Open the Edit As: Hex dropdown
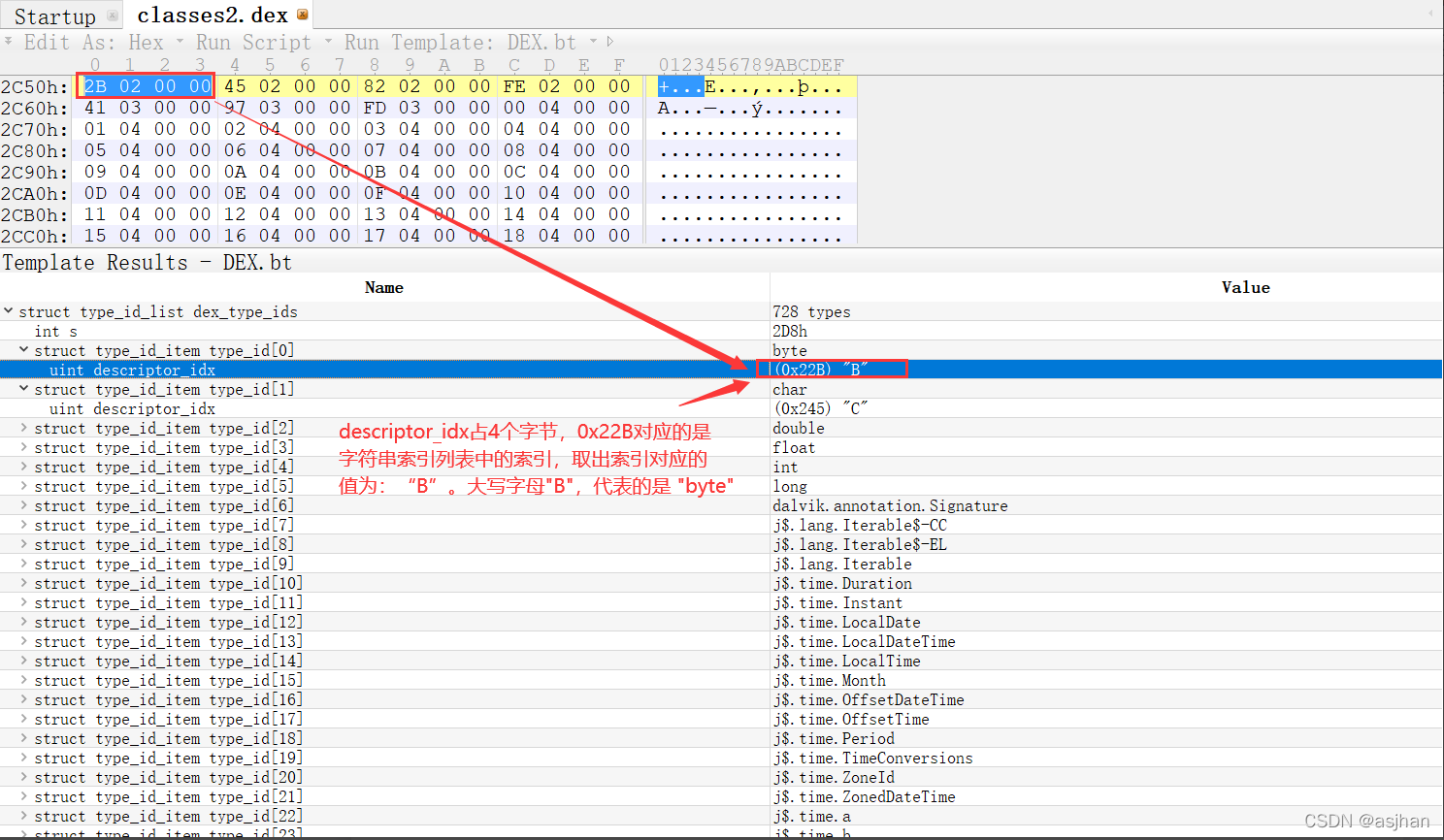 click(180, 42)
